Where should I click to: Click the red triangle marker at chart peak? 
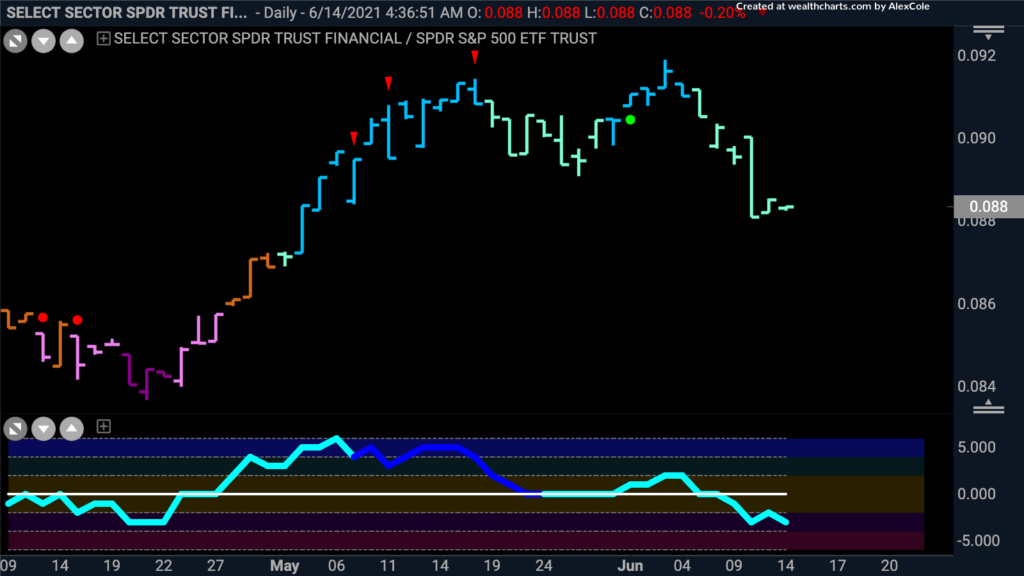pyautogui.click(x=475, y=57)
